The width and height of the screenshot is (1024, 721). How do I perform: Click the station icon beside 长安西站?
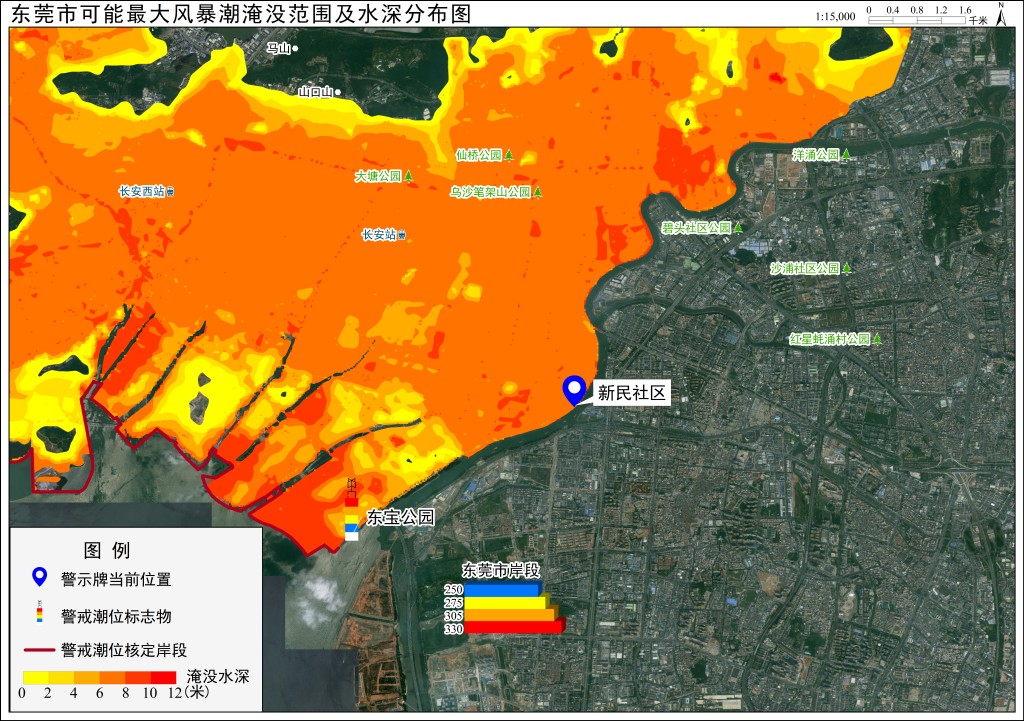point(170,192)
